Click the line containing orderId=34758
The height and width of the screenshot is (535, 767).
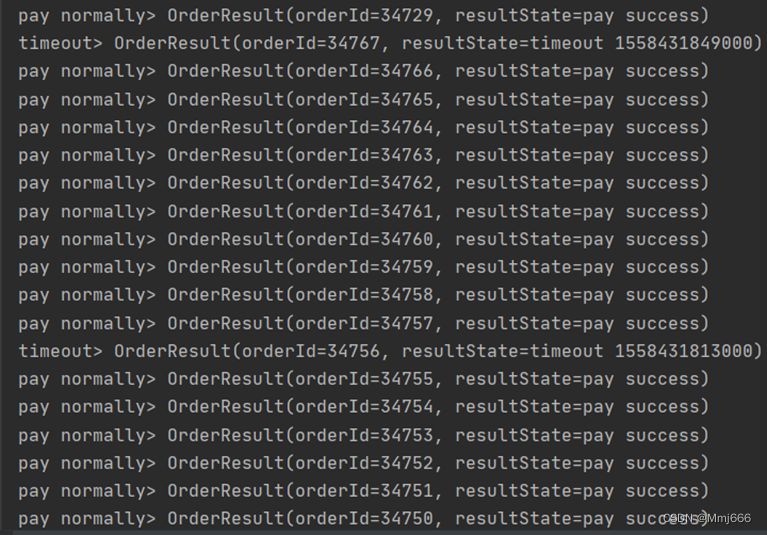click(363, 295)
